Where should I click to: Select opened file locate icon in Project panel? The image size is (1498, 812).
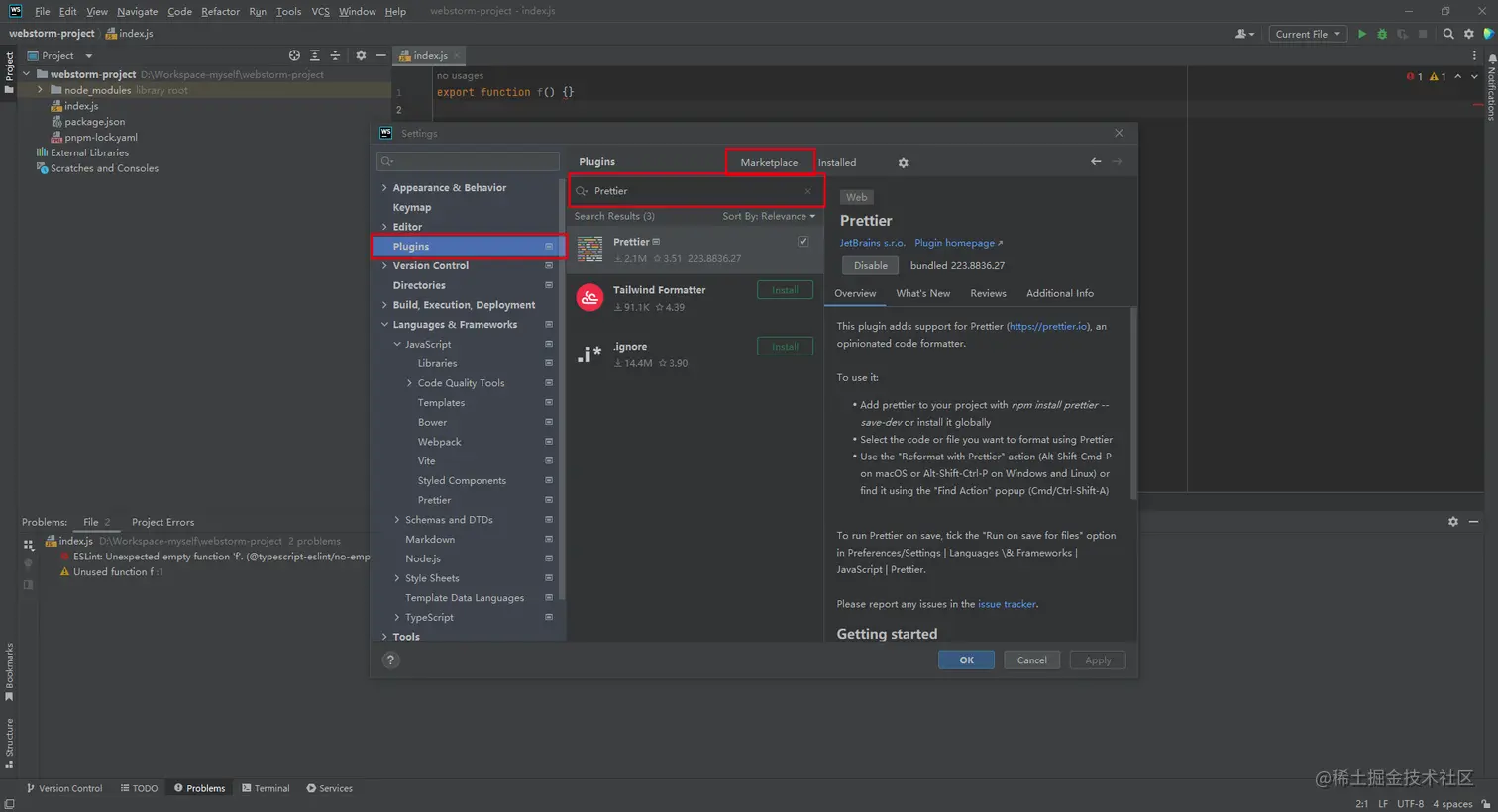pos(294,55)
